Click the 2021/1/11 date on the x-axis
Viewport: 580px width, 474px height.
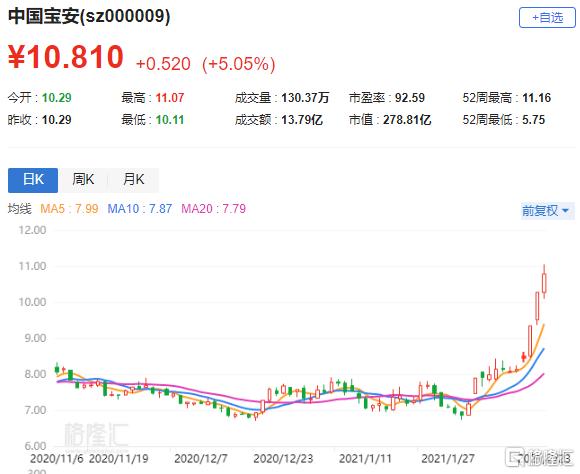click(365, 459)
